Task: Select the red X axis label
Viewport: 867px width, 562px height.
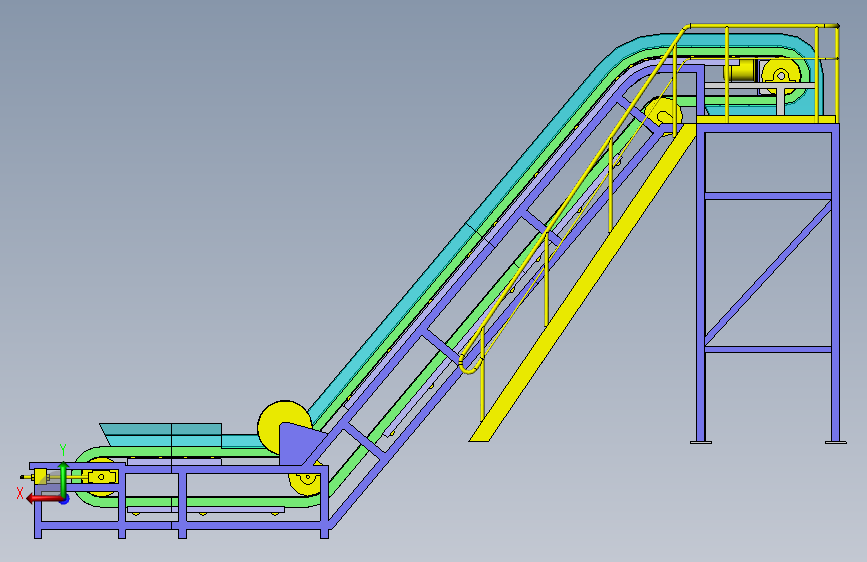Action: coord(20,493)
